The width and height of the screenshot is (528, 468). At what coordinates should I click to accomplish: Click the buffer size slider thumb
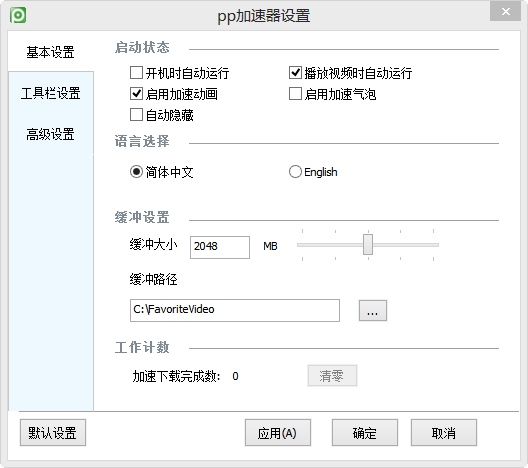pos(368,244)
